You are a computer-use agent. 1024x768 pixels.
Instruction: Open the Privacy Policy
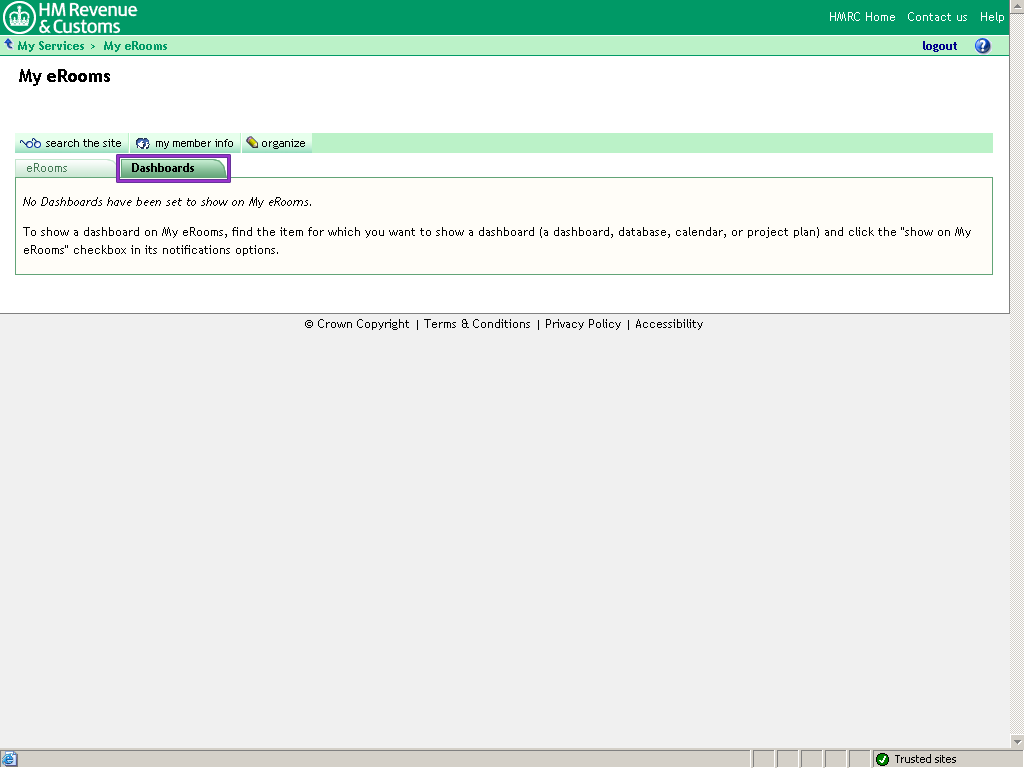(583, 324)
